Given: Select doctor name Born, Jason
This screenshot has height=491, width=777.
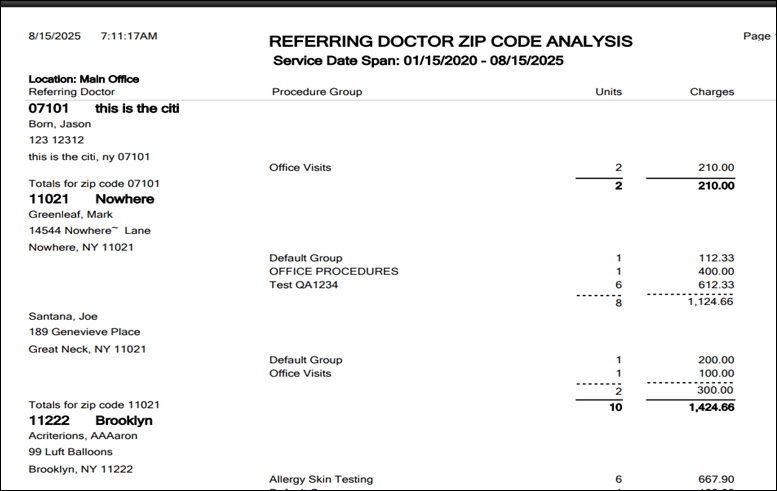Looking at the screenshot, I should pyautogui.click(x=60, y=124).
